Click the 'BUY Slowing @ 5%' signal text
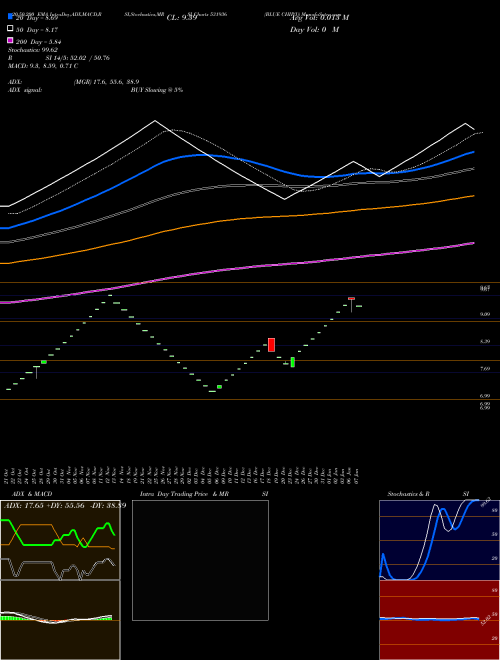Image resolution: width=500 pixels, height=660 pixels. click(157, 90)
